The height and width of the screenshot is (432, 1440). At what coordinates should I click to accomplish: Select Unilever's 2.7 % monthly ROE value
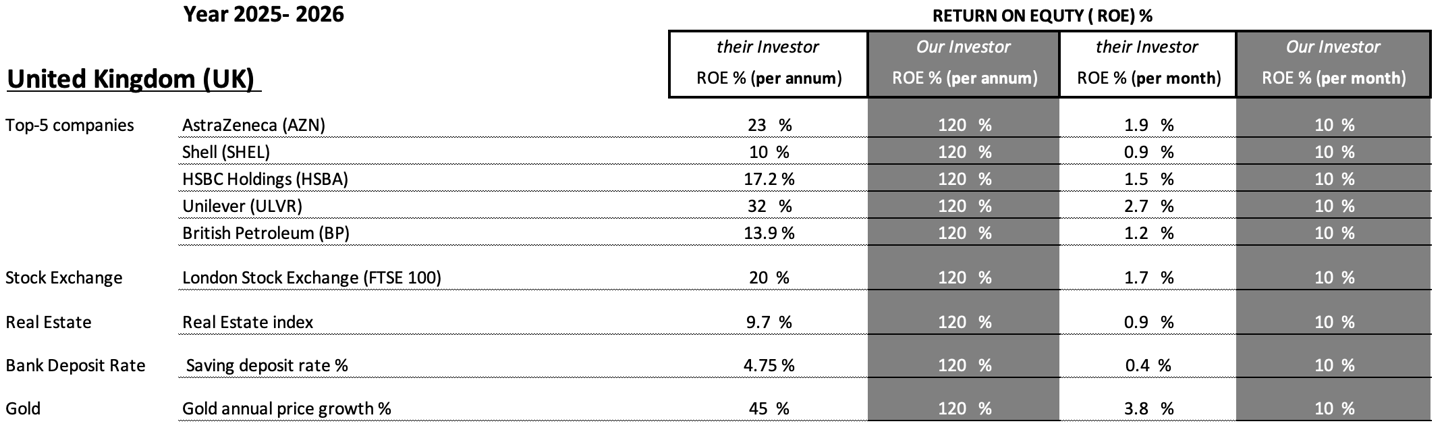coord(1147,206)
